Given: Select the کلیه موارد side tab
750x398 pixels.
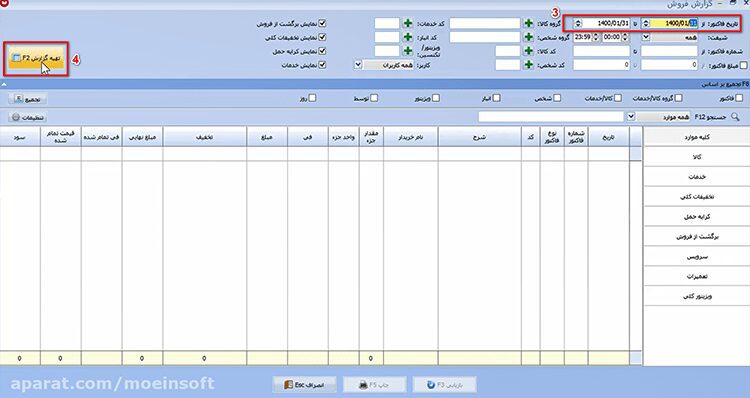Looking at the screenshot, I should (697, 137).
